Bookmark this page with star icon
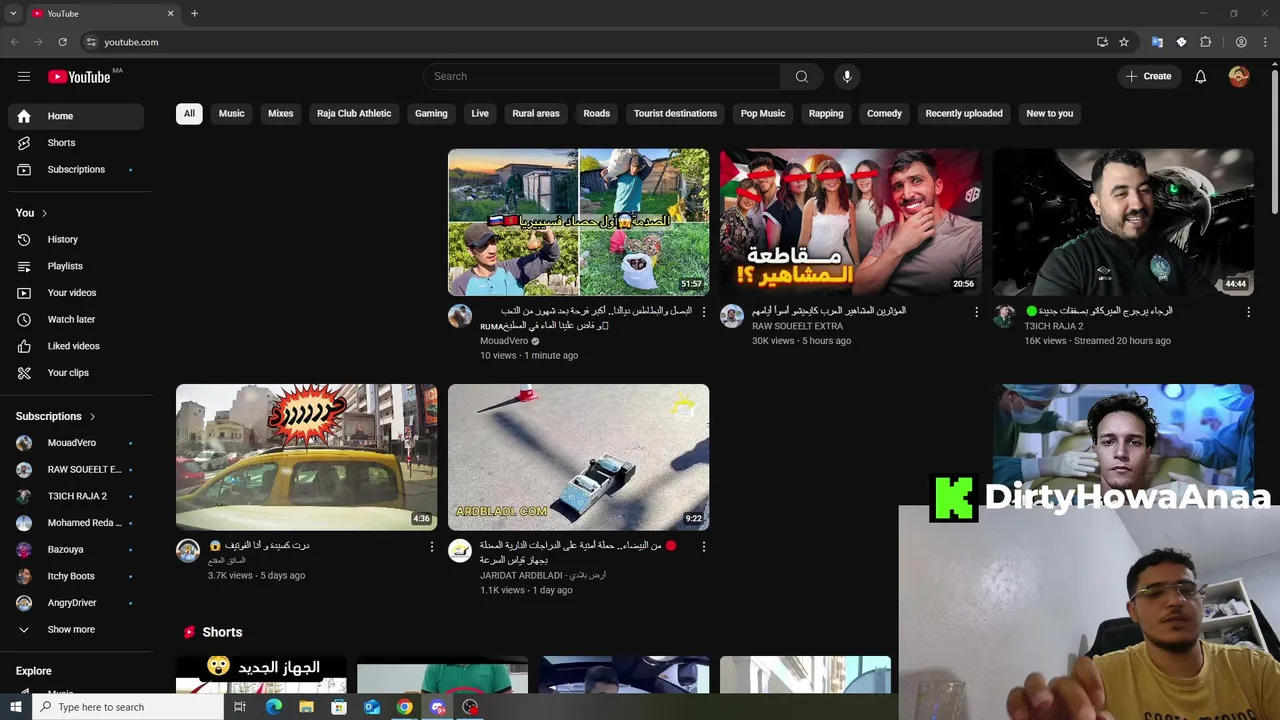The image size is (1280, 720). [1124, 42]
